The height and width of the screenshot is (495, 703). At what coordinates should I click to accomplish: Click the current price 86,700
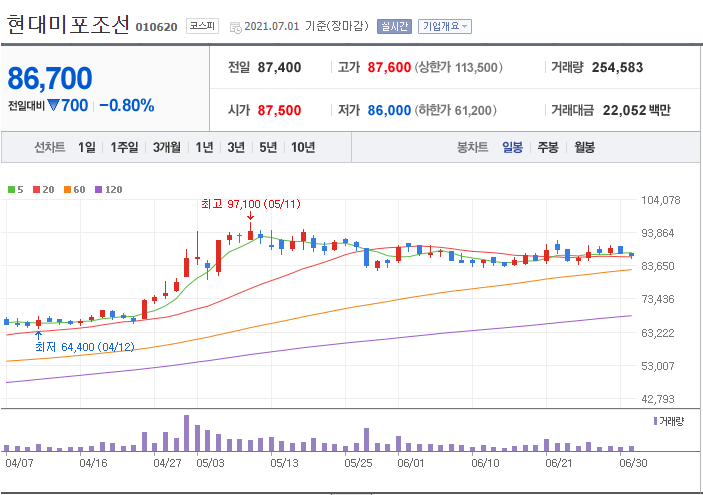(50, 78)
